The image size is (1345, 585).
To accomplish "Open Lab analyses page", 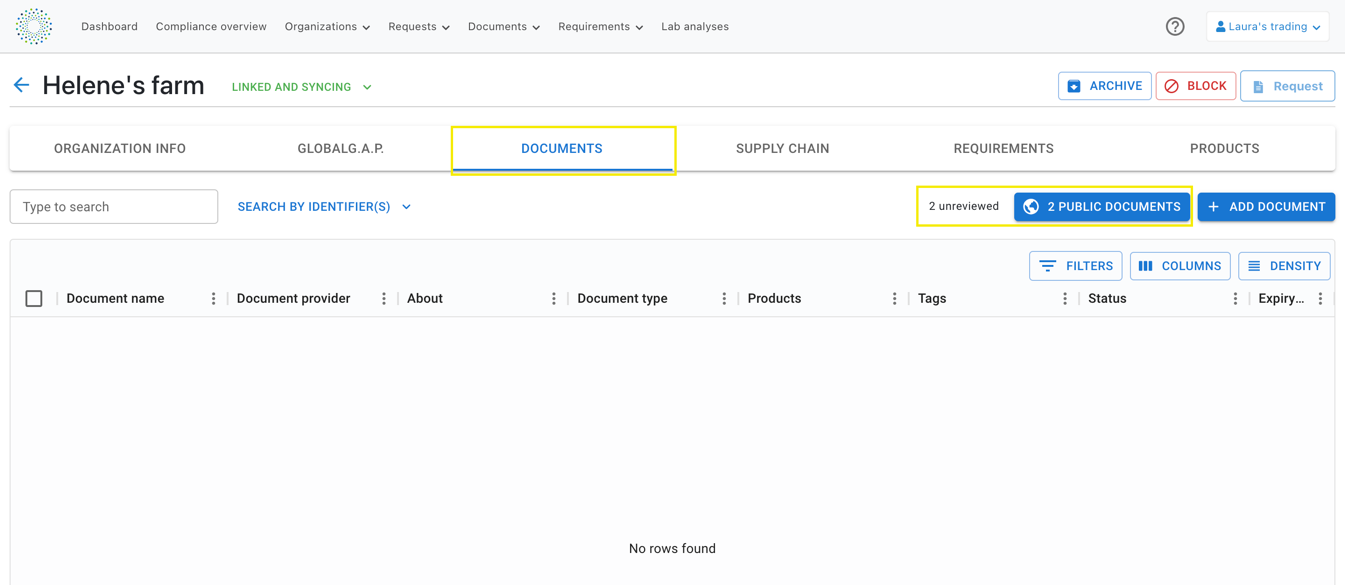I will (695, 27).
